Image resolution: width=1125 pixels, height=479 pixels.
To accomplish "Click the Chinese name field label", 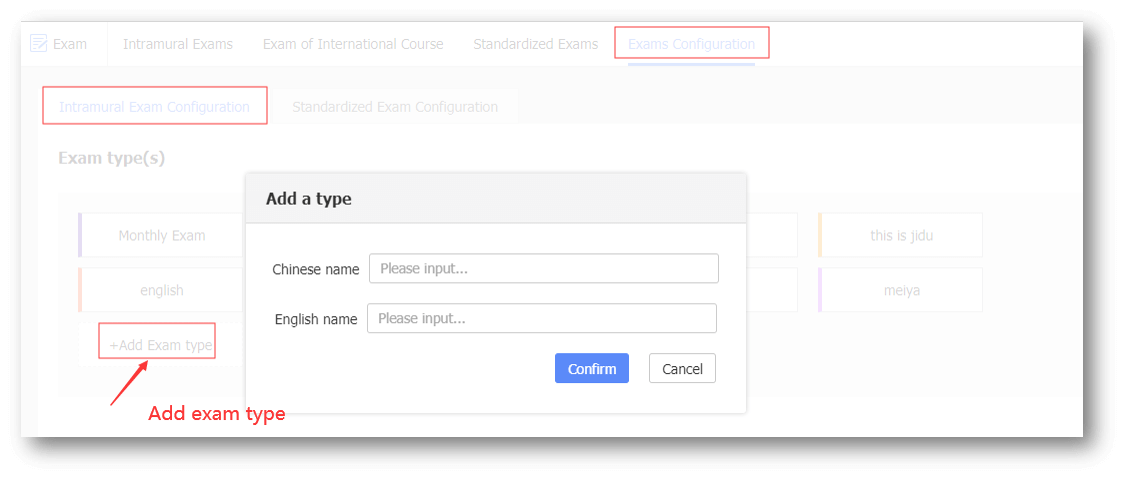I will click(x=316, y=270).
